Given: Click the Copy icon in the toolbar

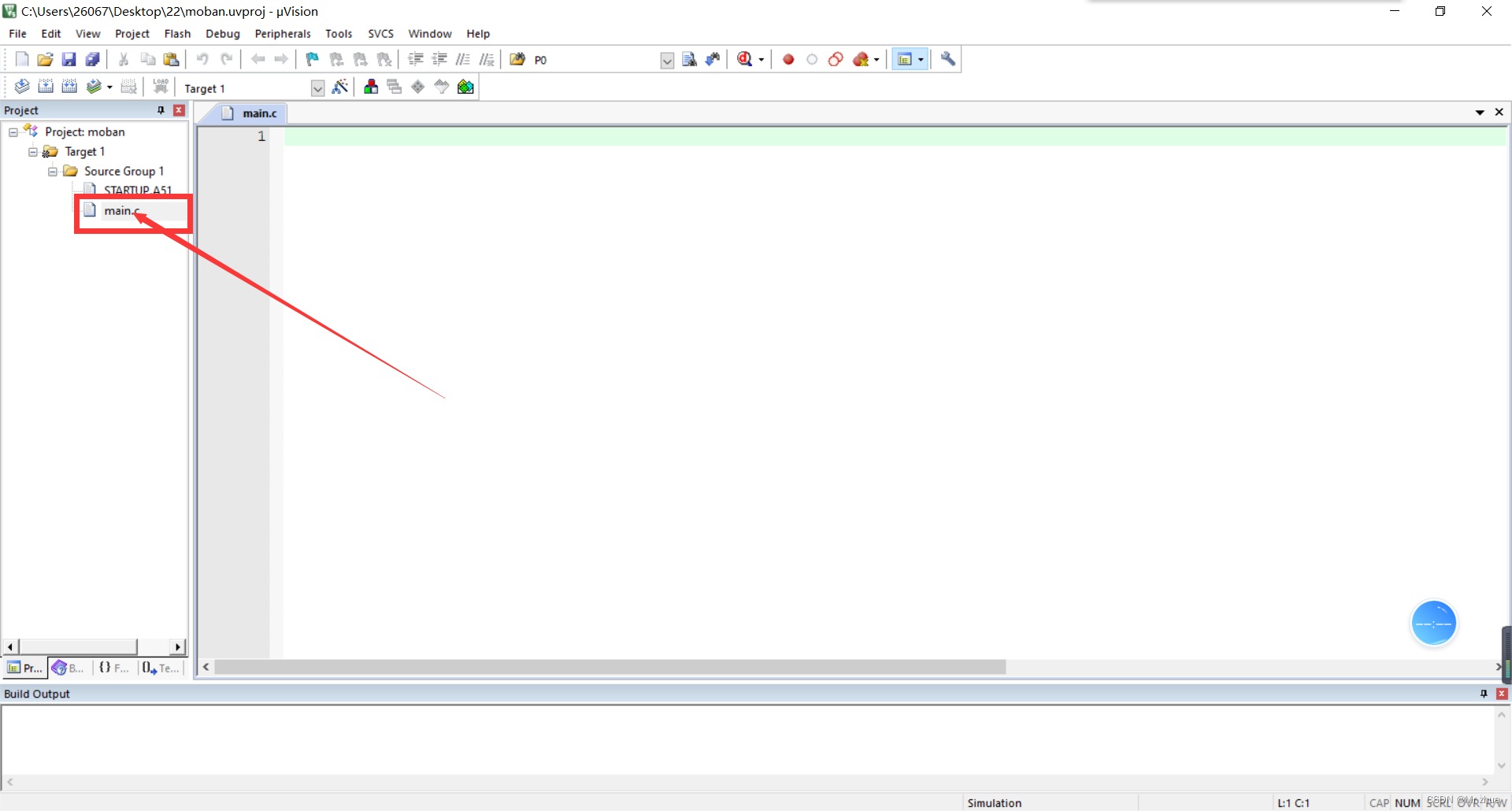Looking at the screenshot, I should [147, 59].
